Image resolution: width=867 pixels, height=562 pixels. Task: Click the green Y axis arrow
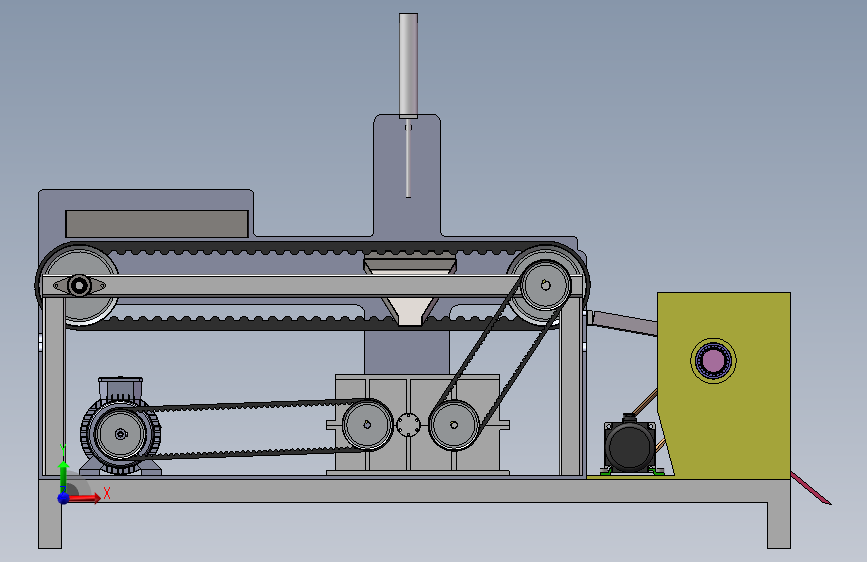(x=64, y=475)
